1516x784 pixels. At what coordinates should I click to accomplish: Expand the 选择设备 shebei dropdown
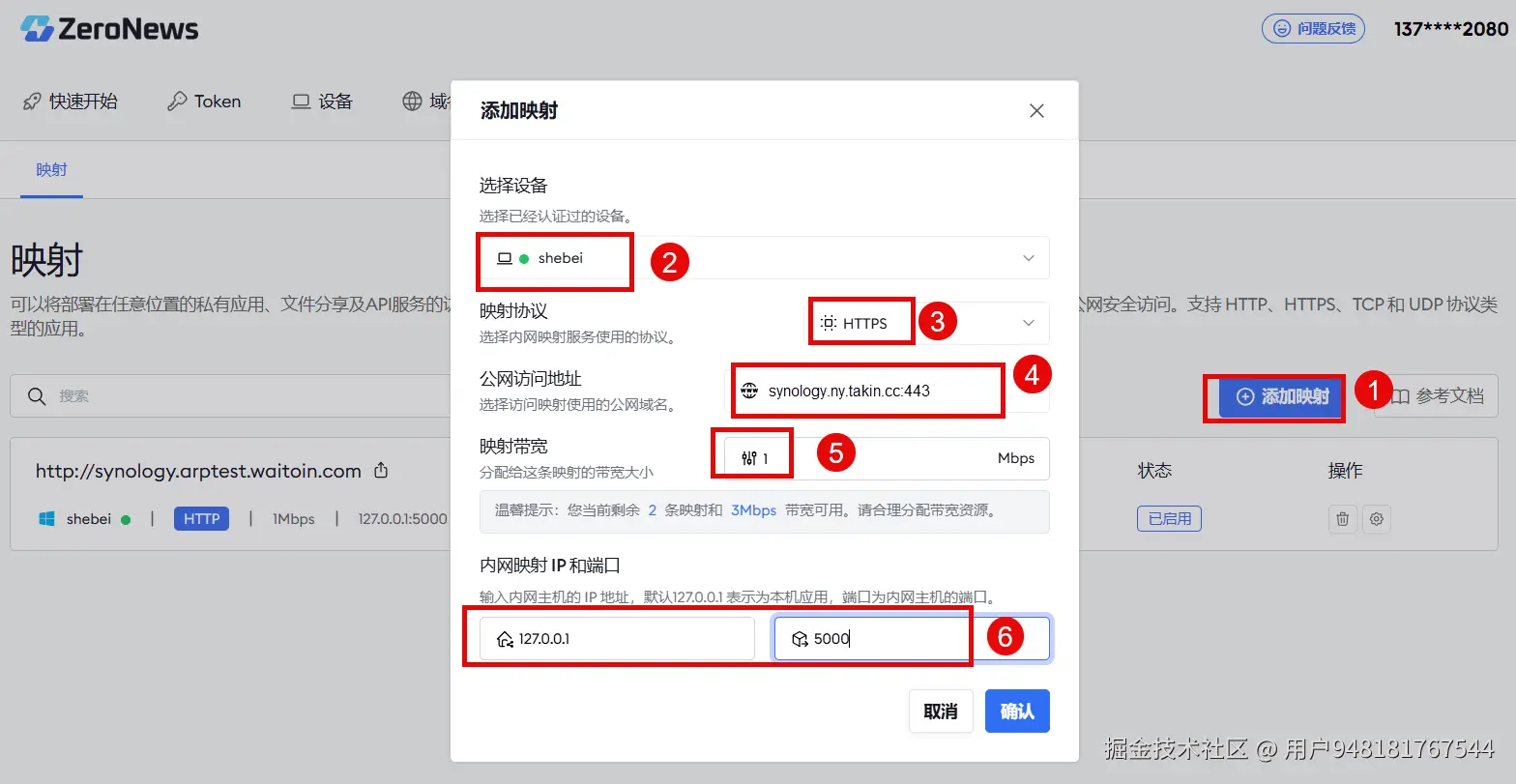764,258
